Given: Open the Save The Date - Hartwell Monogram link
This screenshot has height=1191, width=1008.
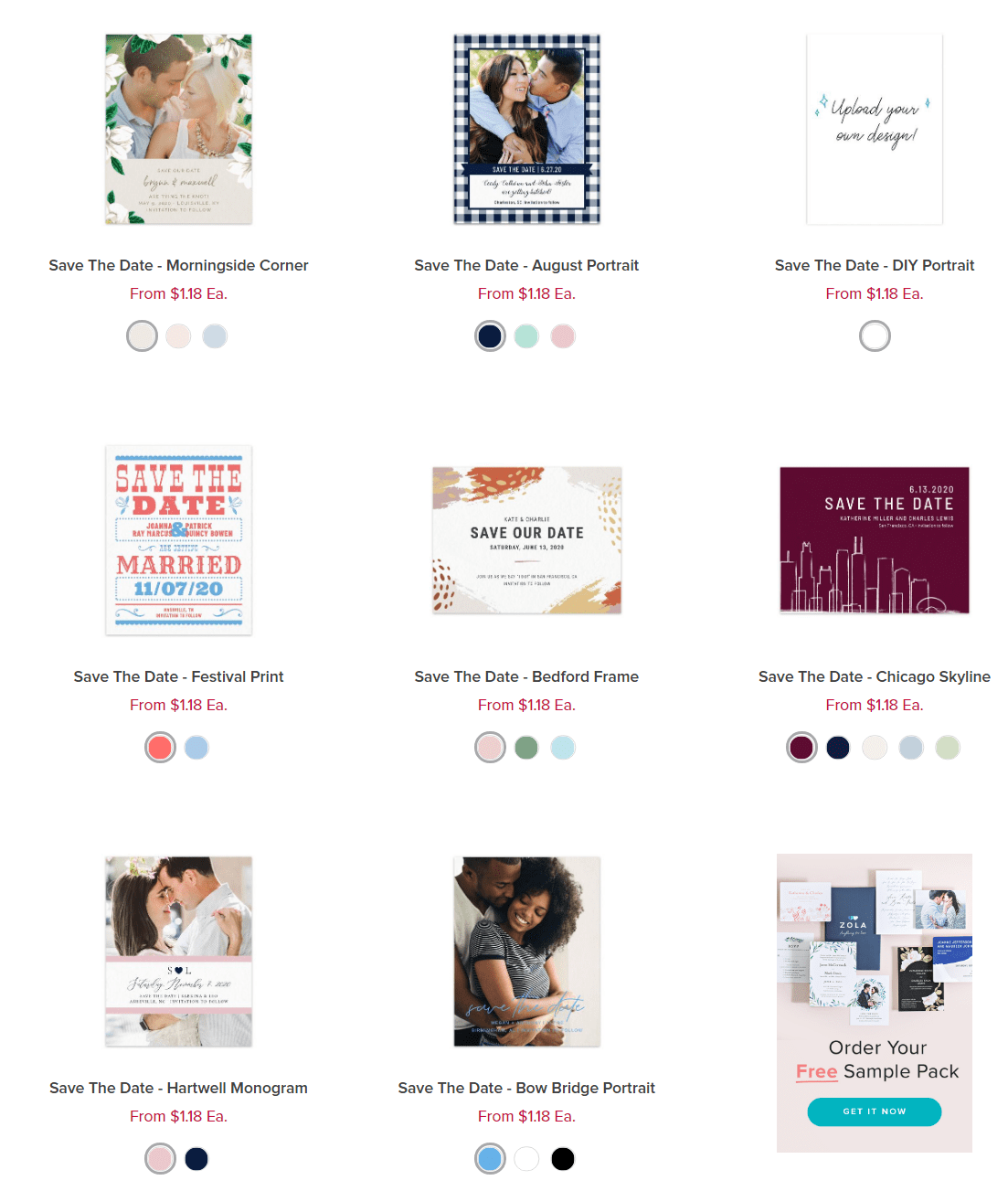Looking at the screenshot, I should [x=178, y=1088].
